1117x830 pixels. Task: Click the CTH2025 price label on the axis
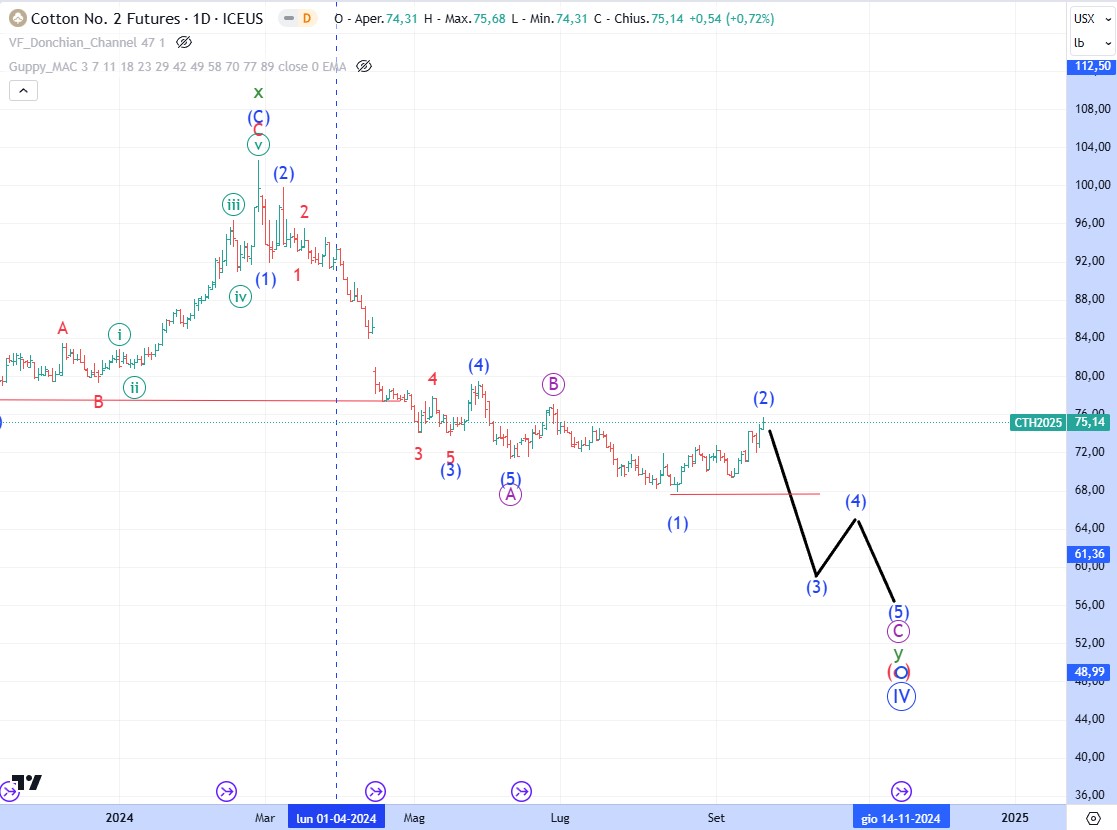point(1039,422)
